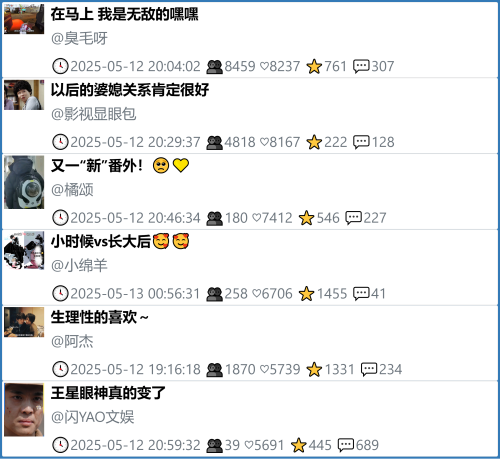
Task: Open the thumbnail for 王星眼神真的变了
Action: (24, 410)
